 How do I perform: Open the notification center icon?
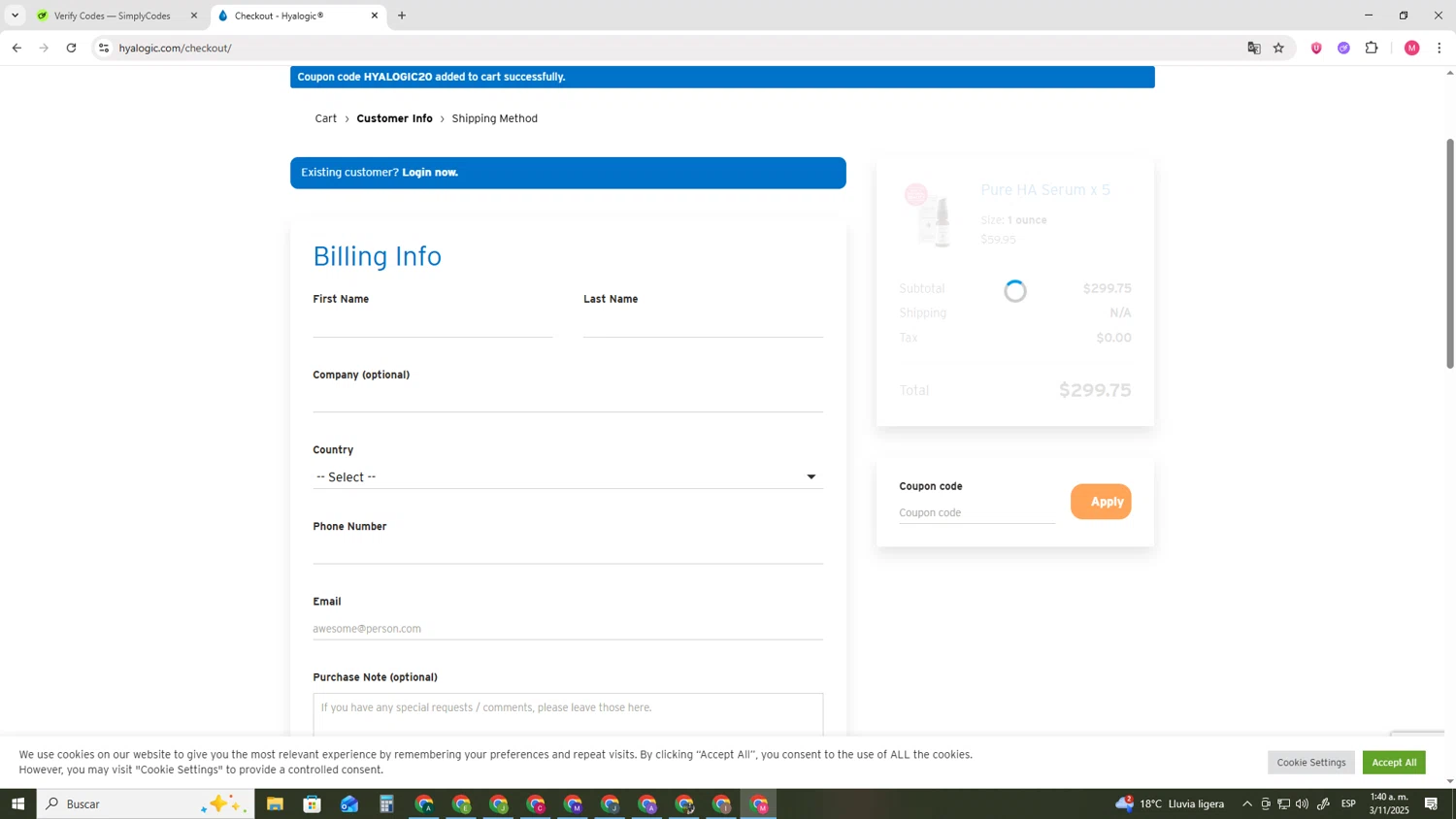1431,803
